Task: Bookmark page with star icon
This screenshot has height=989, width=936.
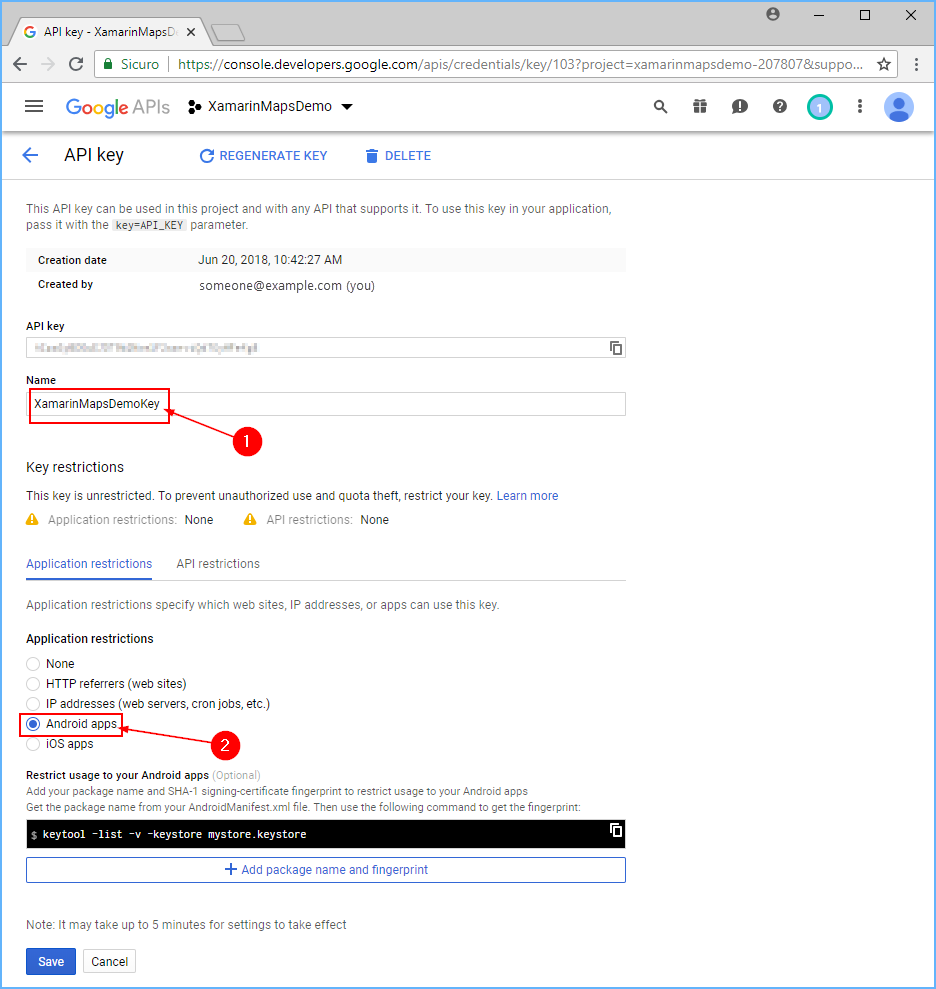Action: click(884, 64)
